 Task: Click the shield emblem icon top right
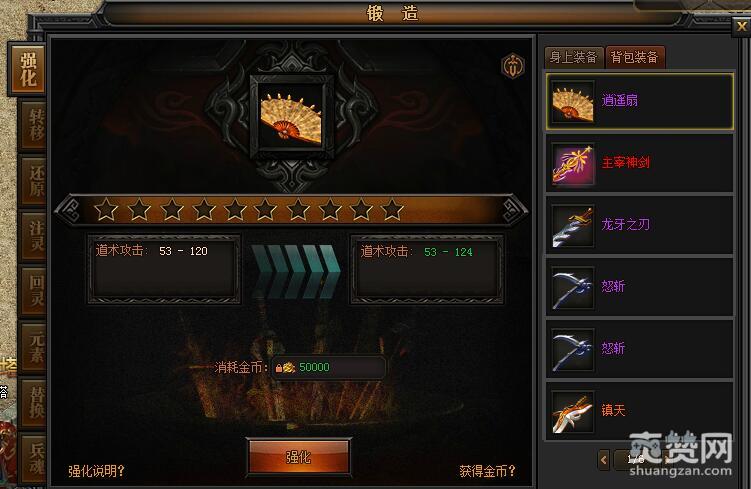pyautogui.click(x=513, y=66)
